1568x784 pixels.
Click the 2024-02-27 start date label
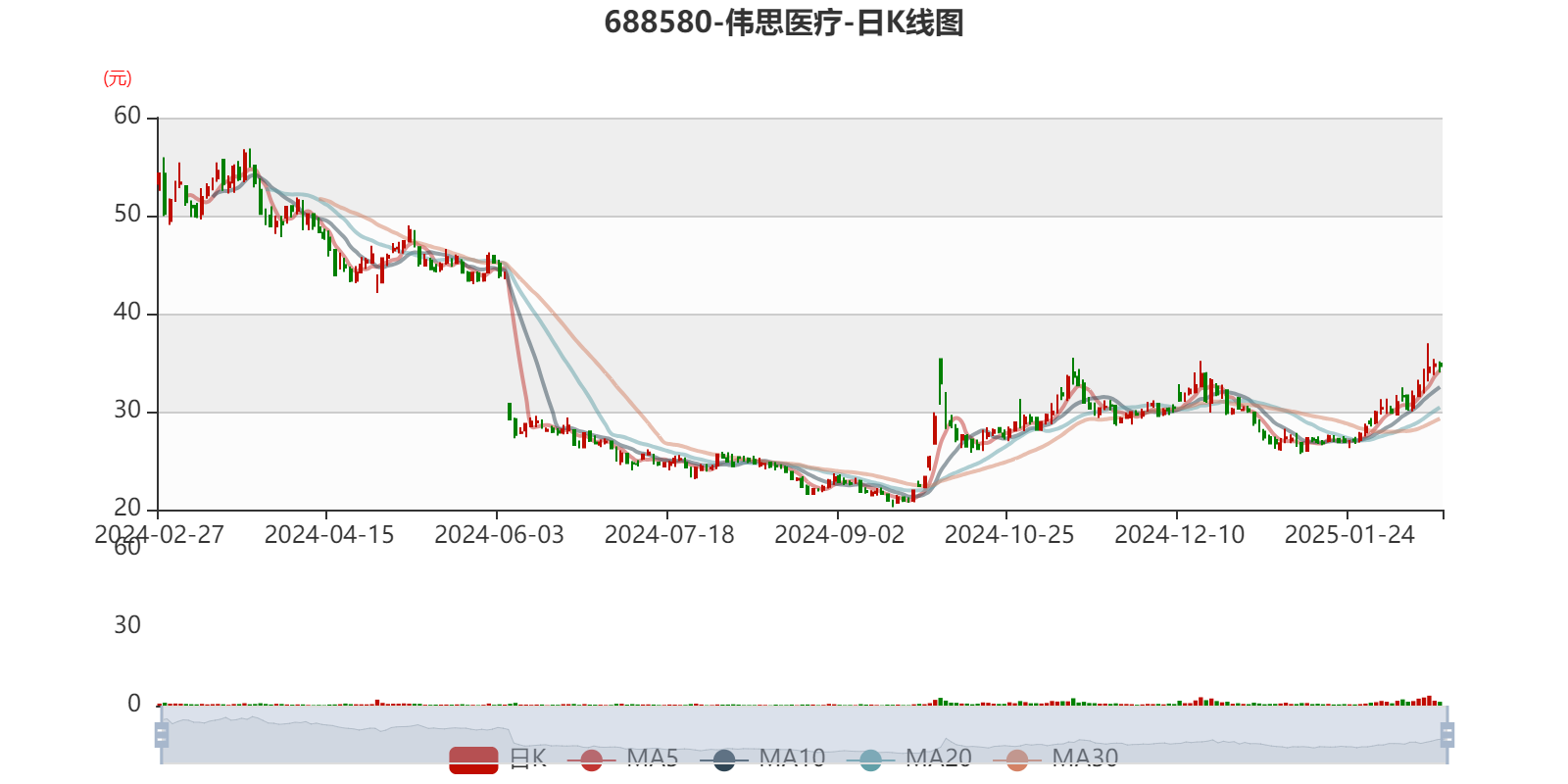159,535
